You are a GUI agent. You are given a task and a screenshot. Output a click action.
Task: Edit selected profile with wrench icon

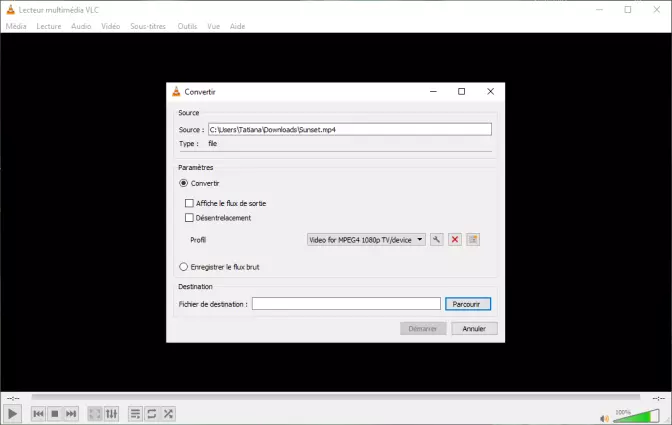pyautogui.click(x=436, y=239)
